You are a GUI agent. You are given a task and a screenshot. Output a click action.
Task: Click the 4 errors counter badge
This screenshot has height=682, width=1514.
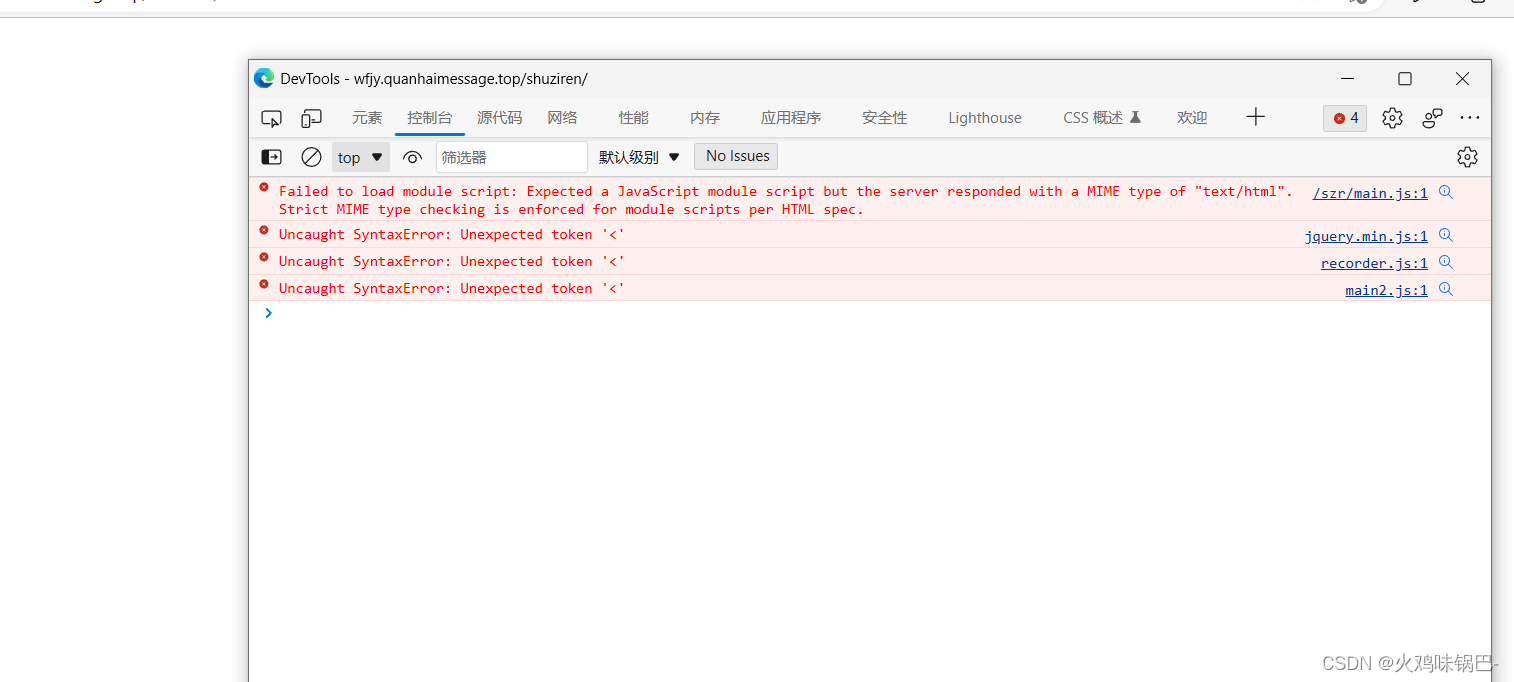point(1345,118)
